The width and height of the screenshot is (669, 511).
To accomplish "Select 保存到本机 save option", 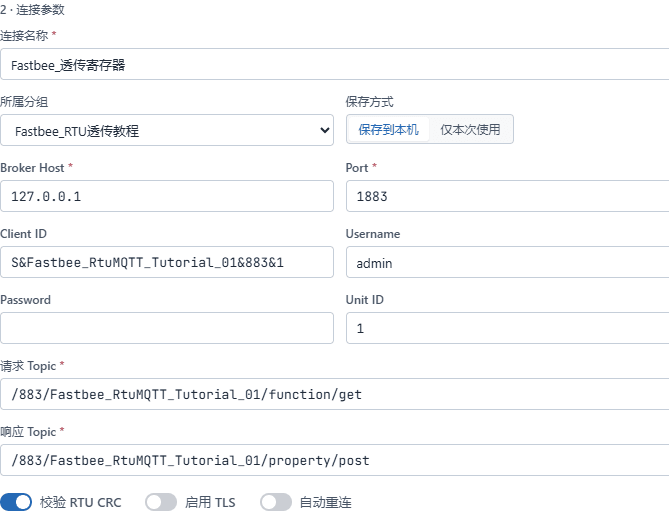I will click(x=388, y=129).
